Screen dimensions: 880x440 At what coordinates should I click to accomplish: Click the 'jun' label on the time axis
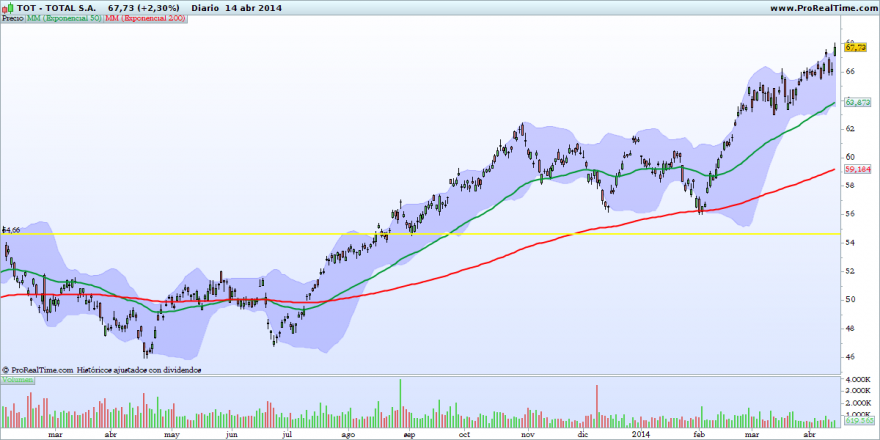click(231, 434)
